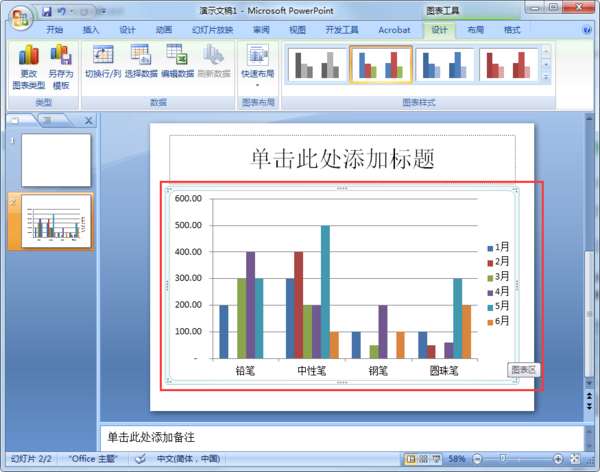This screenshot has height=472, width=600.
Task: Click Save As Template icon
Action: pyautogui.click(x=61, y=66)
